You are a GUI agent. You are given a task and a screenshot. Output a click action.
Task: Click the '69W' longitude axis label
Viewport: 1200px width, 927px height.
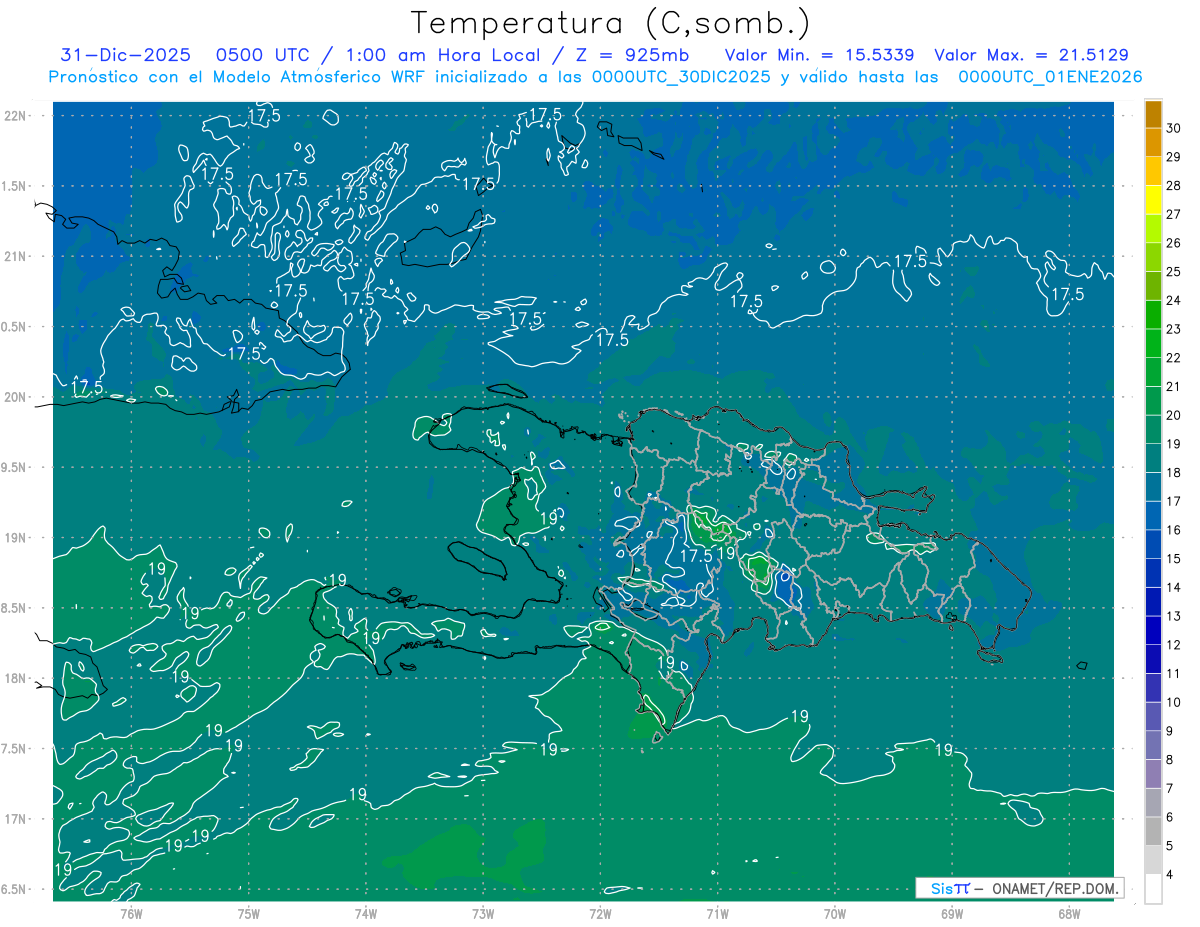coord(952,913)
